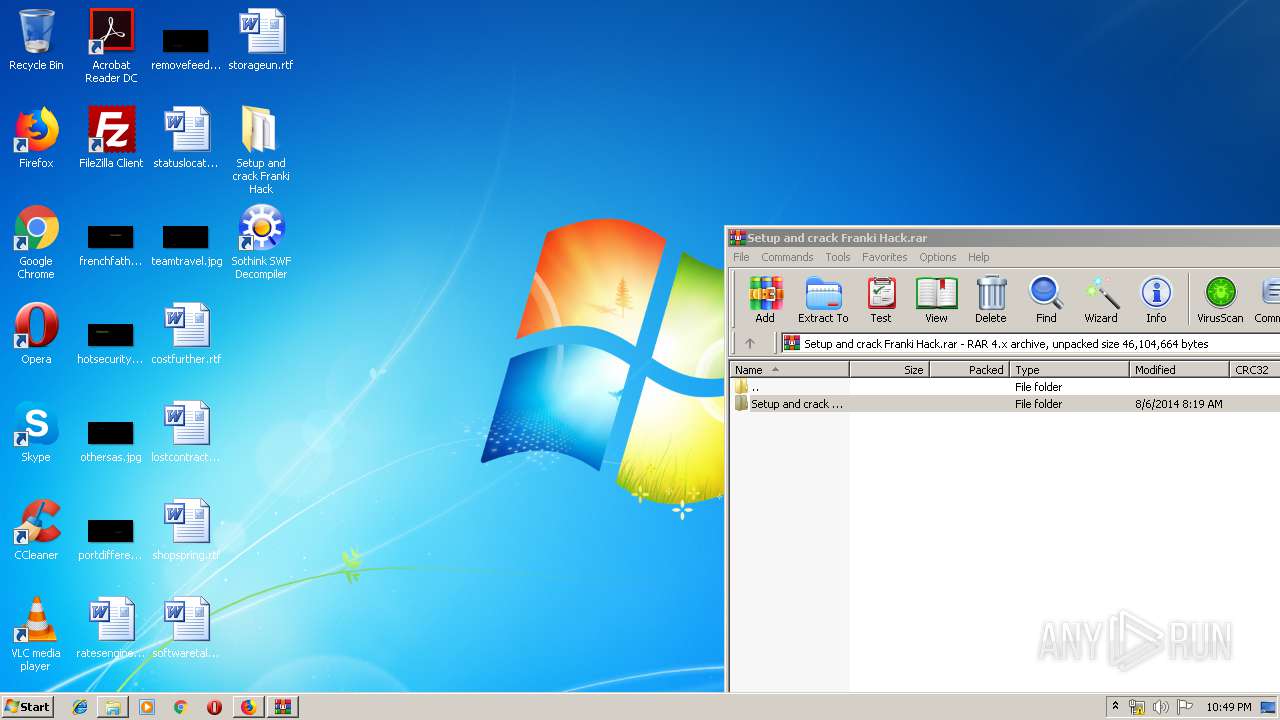Open the Wizard tool
The height and width of the screenshot is (720, 1280).
[1101, 300]
